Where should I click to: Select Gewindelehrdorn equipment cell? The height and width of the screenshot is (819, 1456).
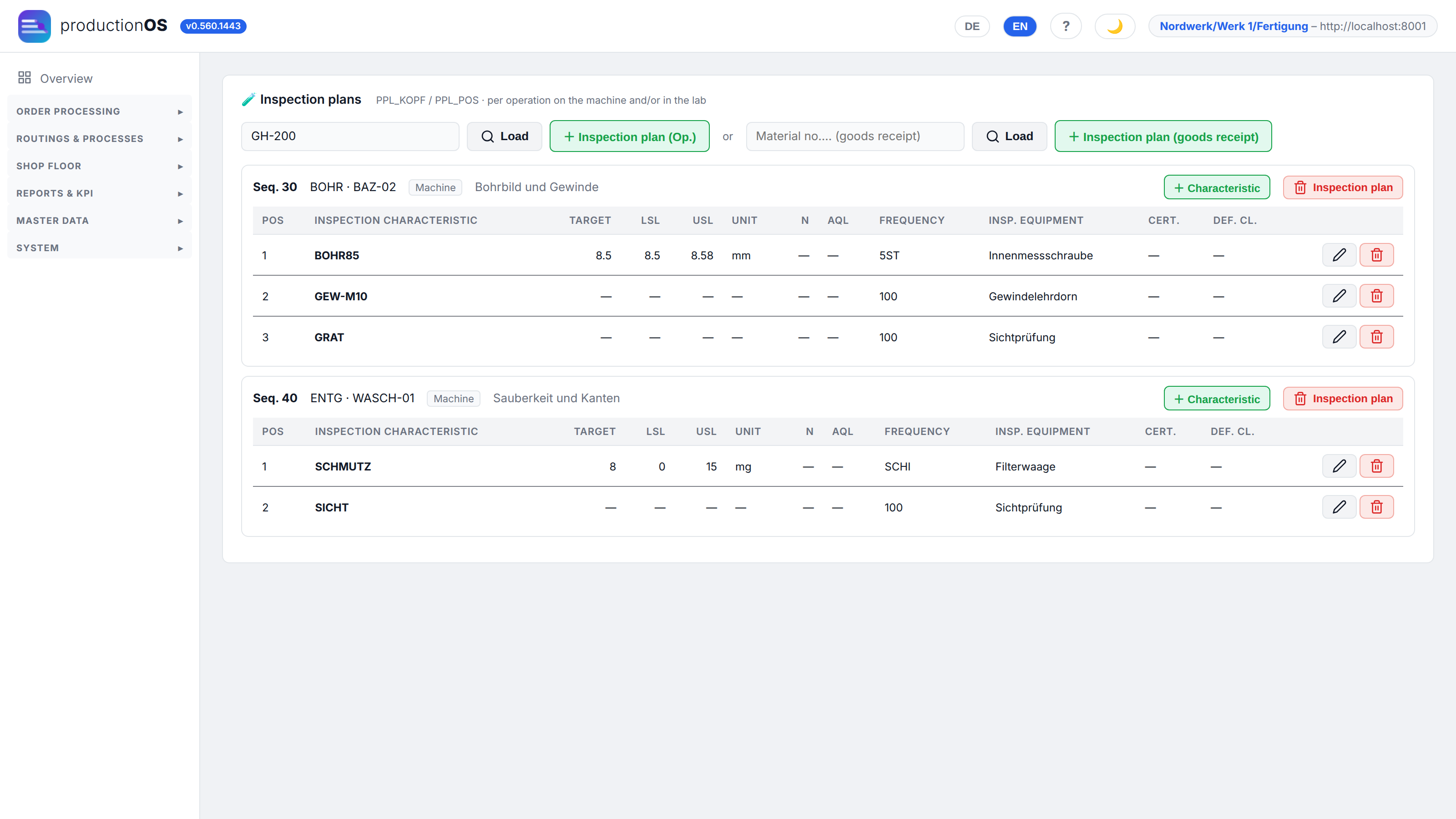coord(1033,296)
